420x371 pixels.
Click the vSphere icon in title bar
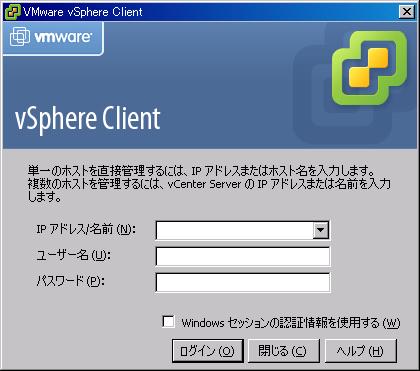pyautogui.click(x=13, y=12)
